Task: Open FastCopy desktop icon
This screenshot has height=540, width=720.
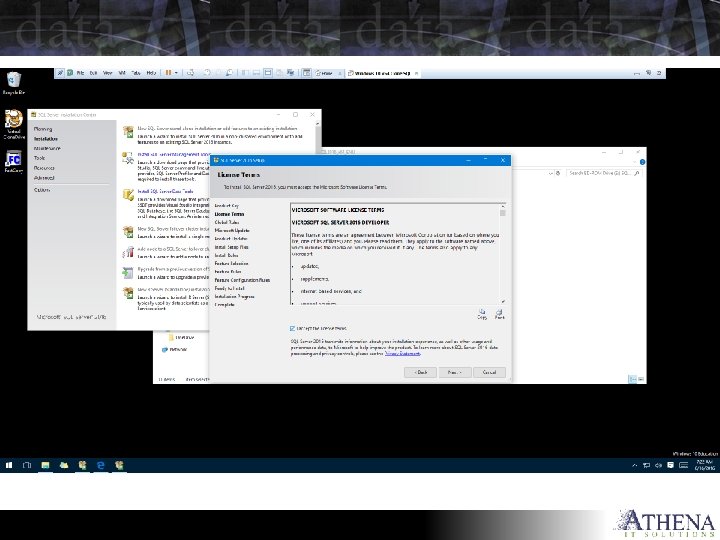Action: 14,162
